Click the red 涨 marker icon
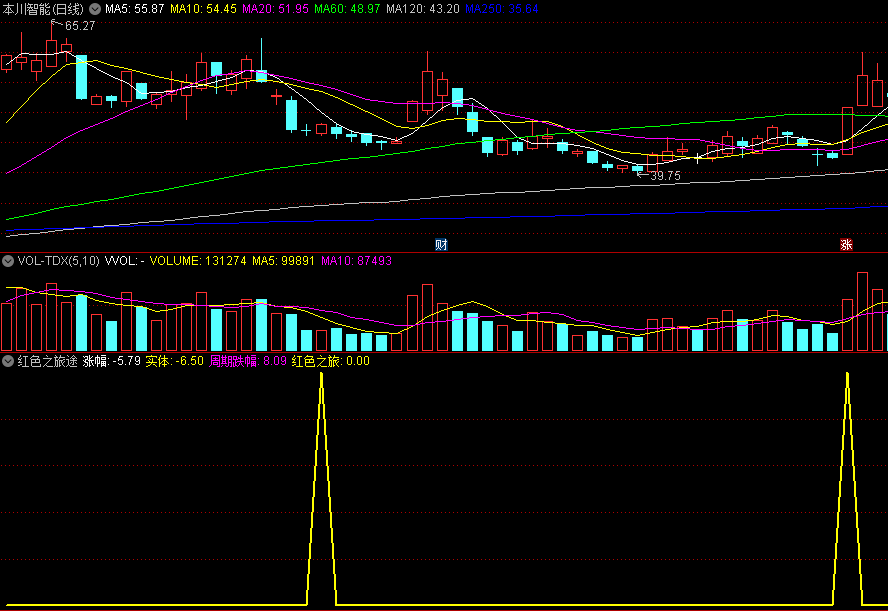 (x=846, y=245)
